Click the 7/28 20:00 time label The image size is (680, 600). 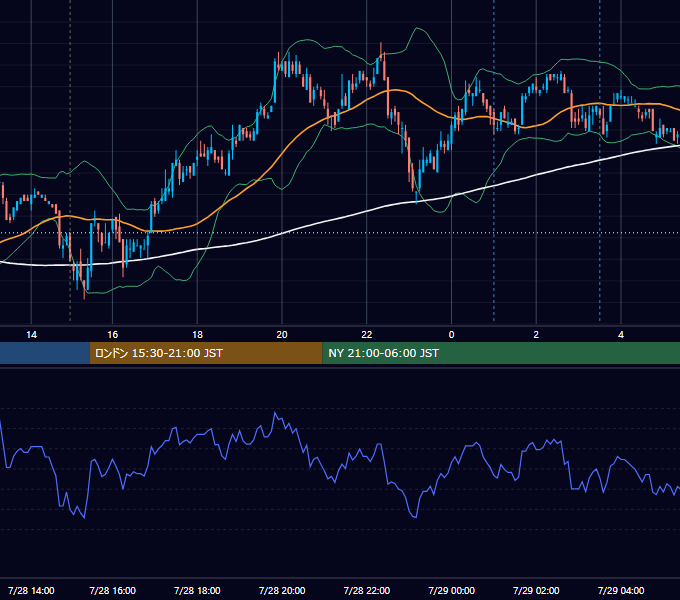pyautogui.click(x=282, y=590)
